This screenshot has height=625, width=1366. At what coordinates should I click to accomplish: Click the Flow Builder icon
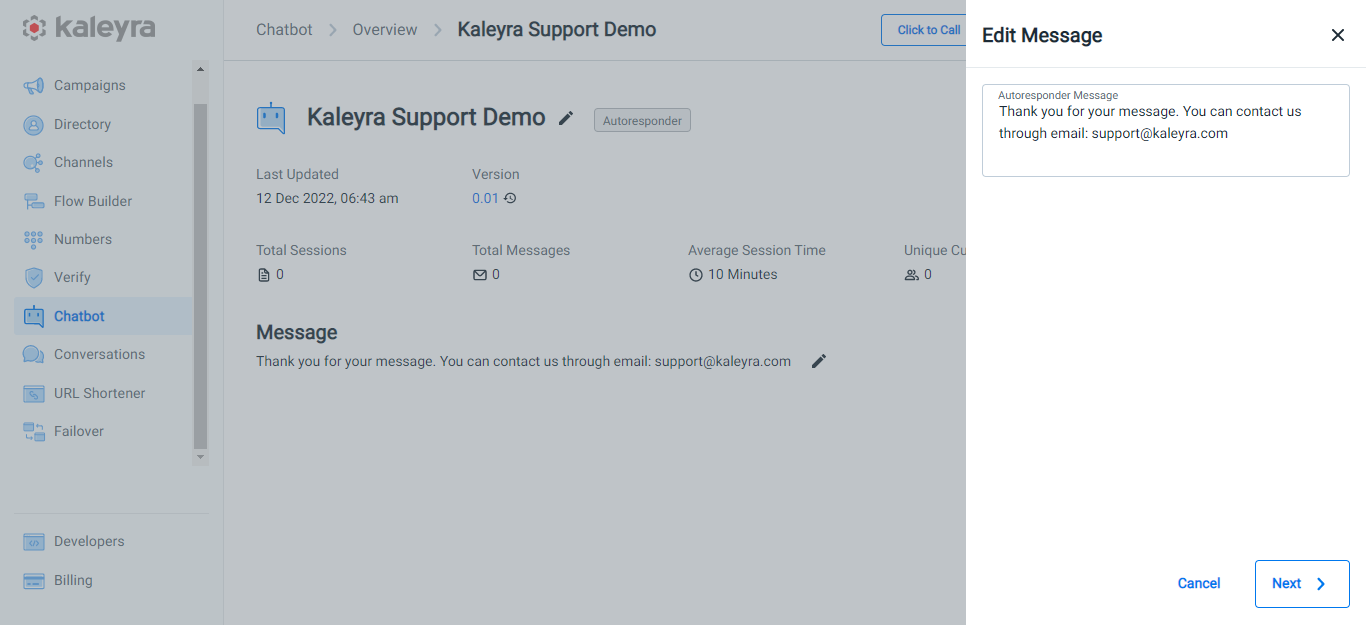pos(34,202)
